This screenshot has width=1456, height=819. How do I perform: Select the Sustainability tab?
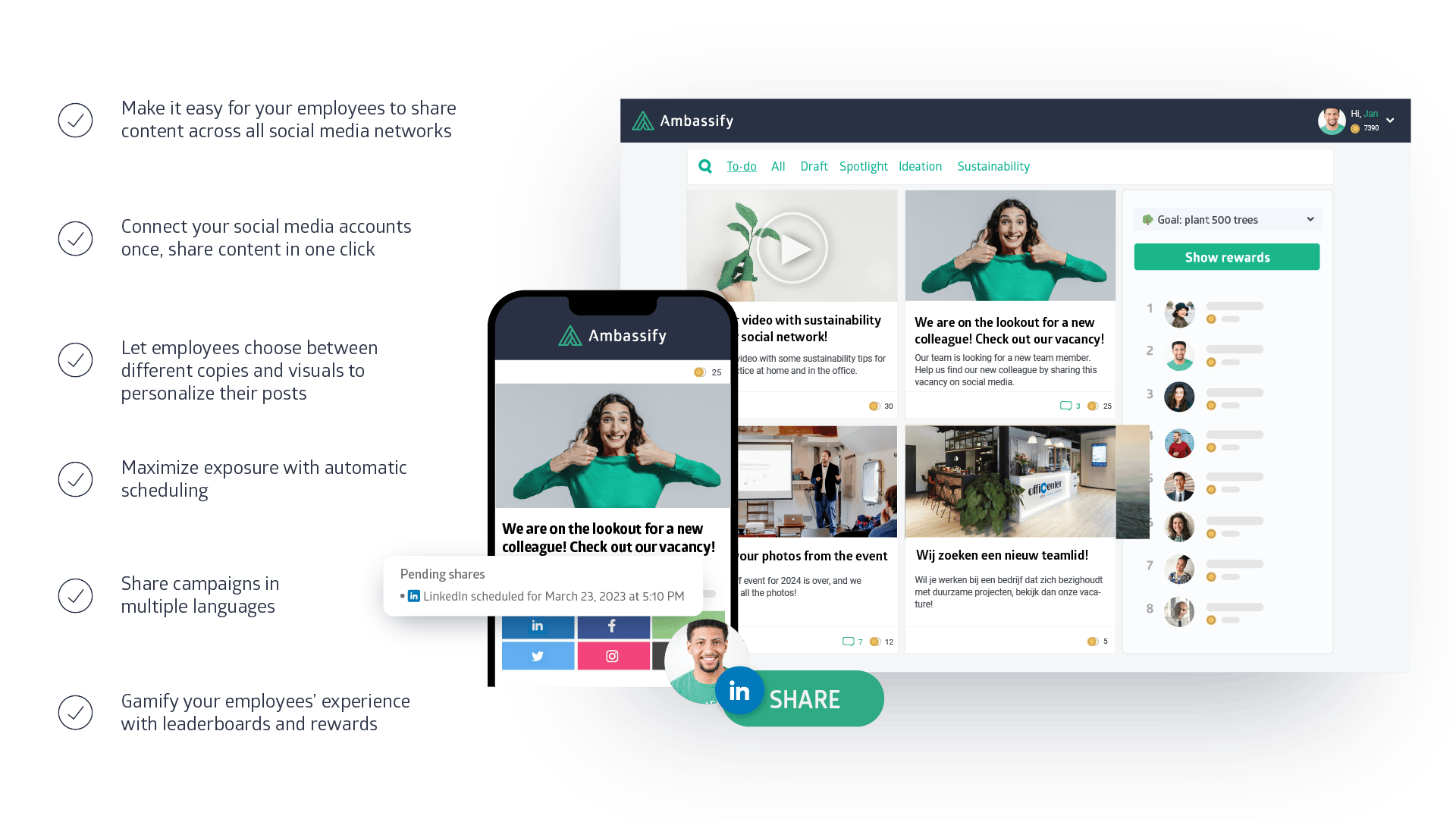click(994, 166)
